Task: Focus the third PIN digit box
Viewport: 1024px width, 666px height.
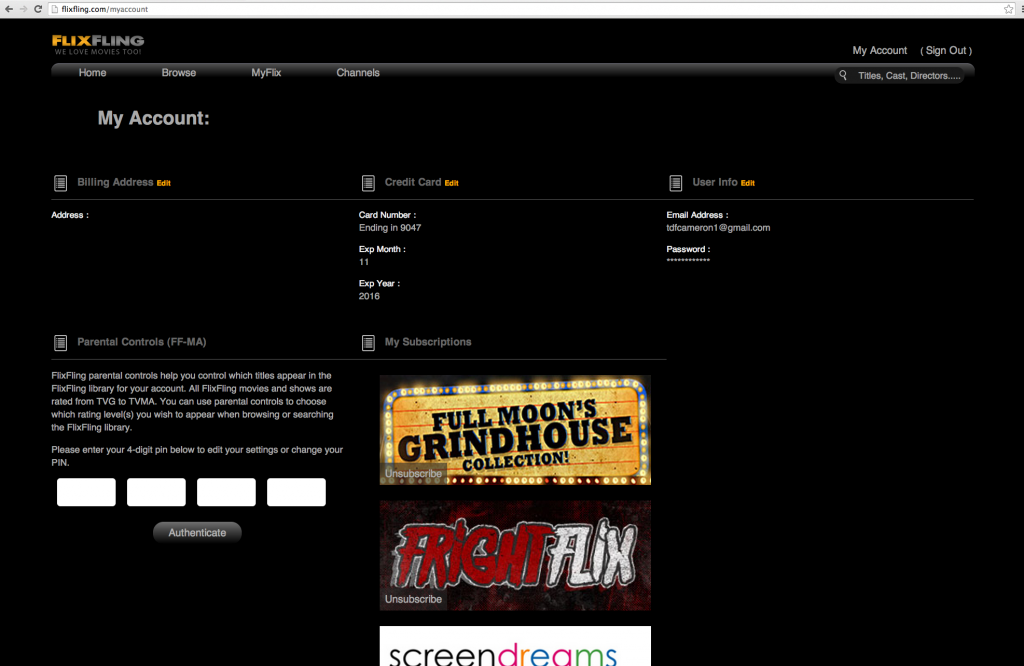Action: coord(226,492)
